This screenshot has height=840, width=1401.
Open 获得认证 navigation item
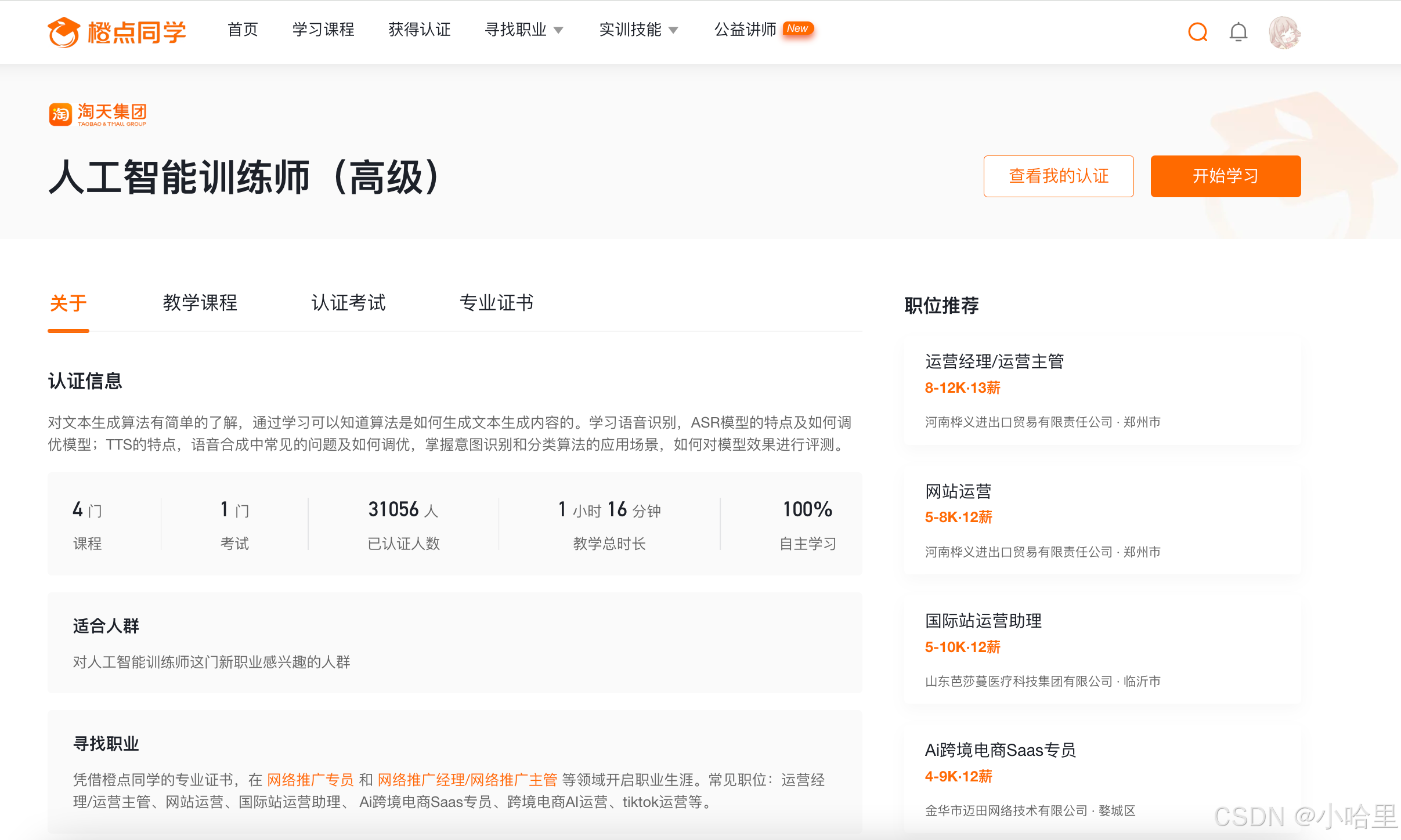coord(419,30)
